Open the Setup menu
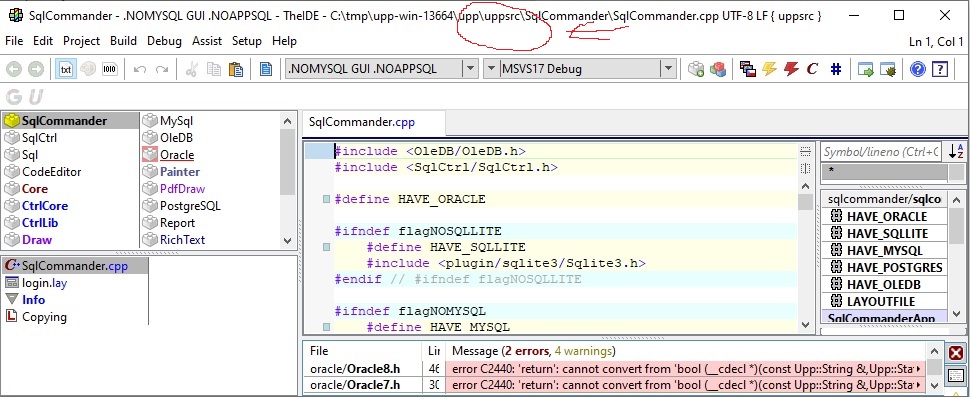 246,41
